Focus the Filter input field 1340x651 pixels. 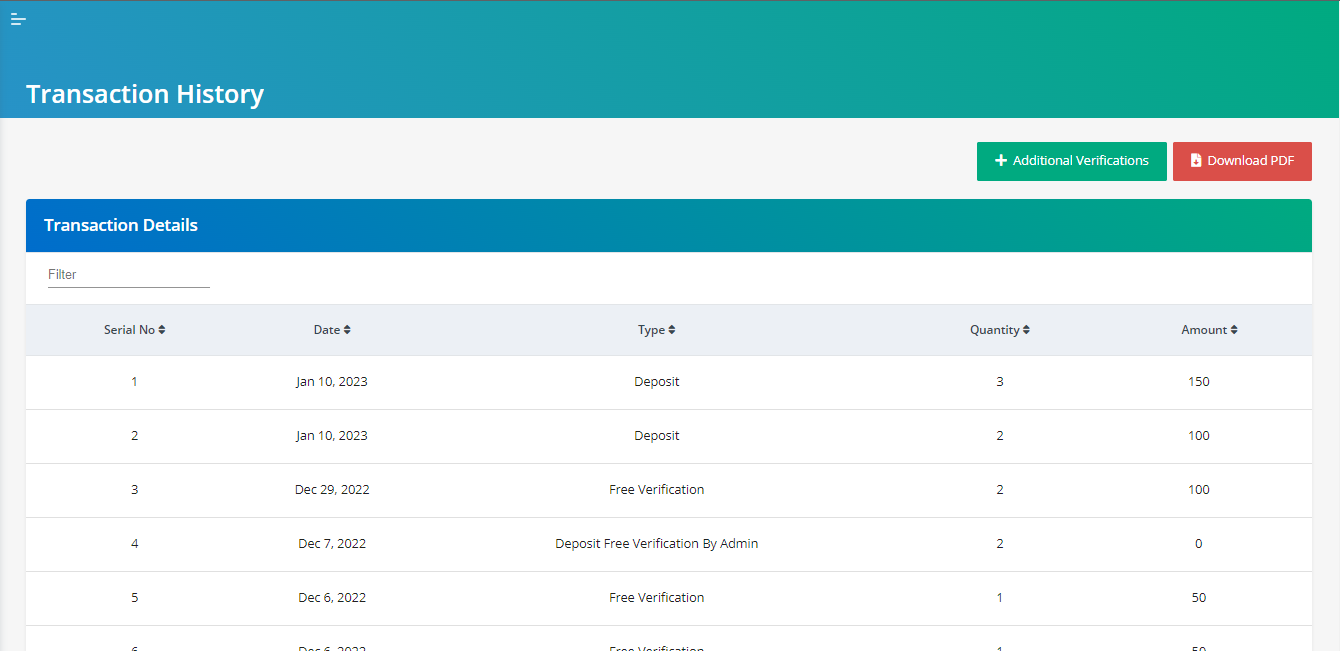tap(128, 274)
